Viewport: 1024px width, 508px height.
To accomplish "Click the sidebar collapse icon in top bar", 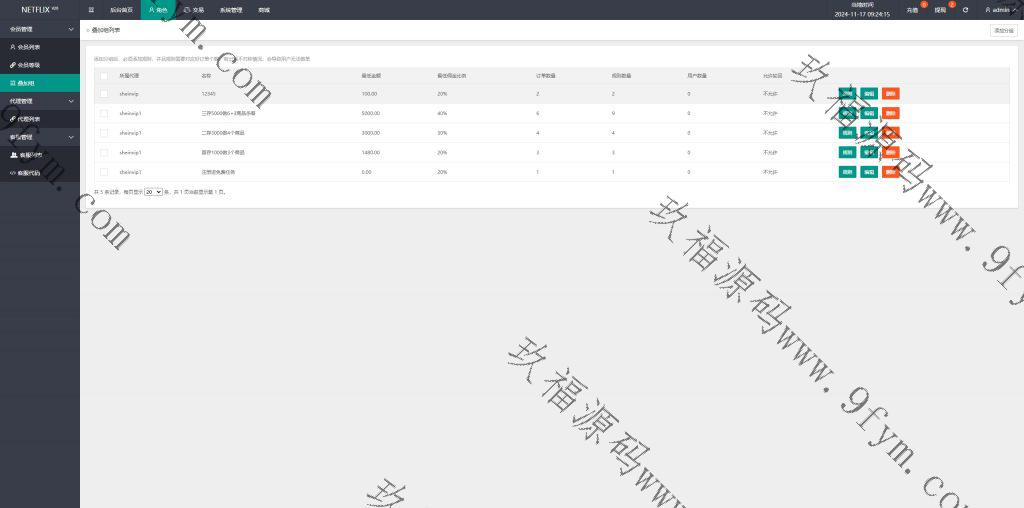I will point(91,10).
